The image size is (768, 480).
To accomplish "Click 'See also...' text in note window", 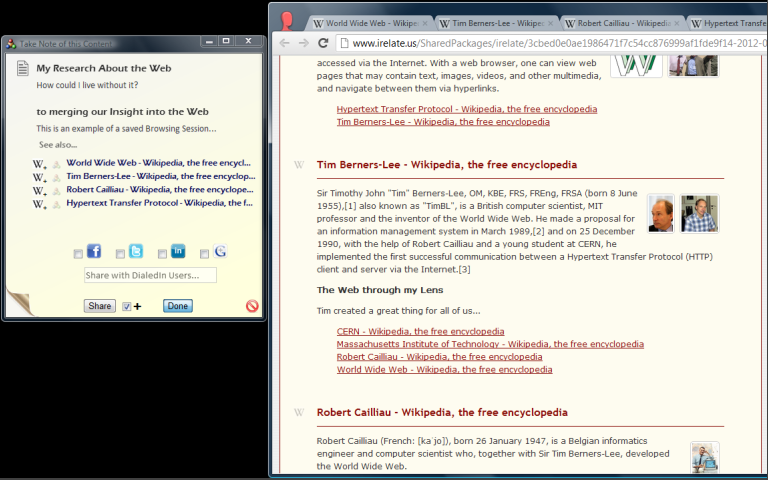I will coord(58,145).
